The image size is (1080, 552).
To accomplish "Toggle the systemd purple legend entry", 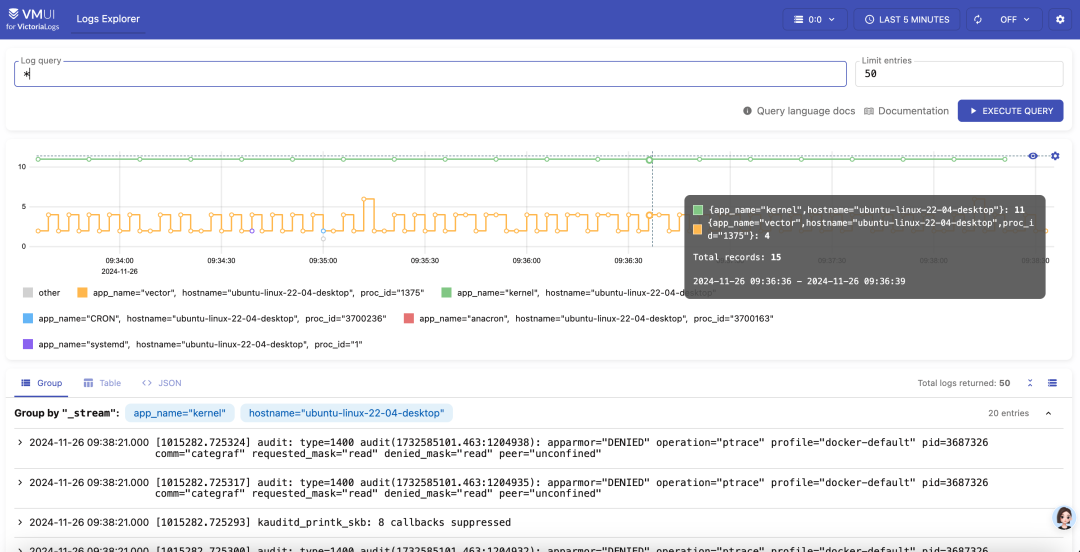I will (192, 344).
